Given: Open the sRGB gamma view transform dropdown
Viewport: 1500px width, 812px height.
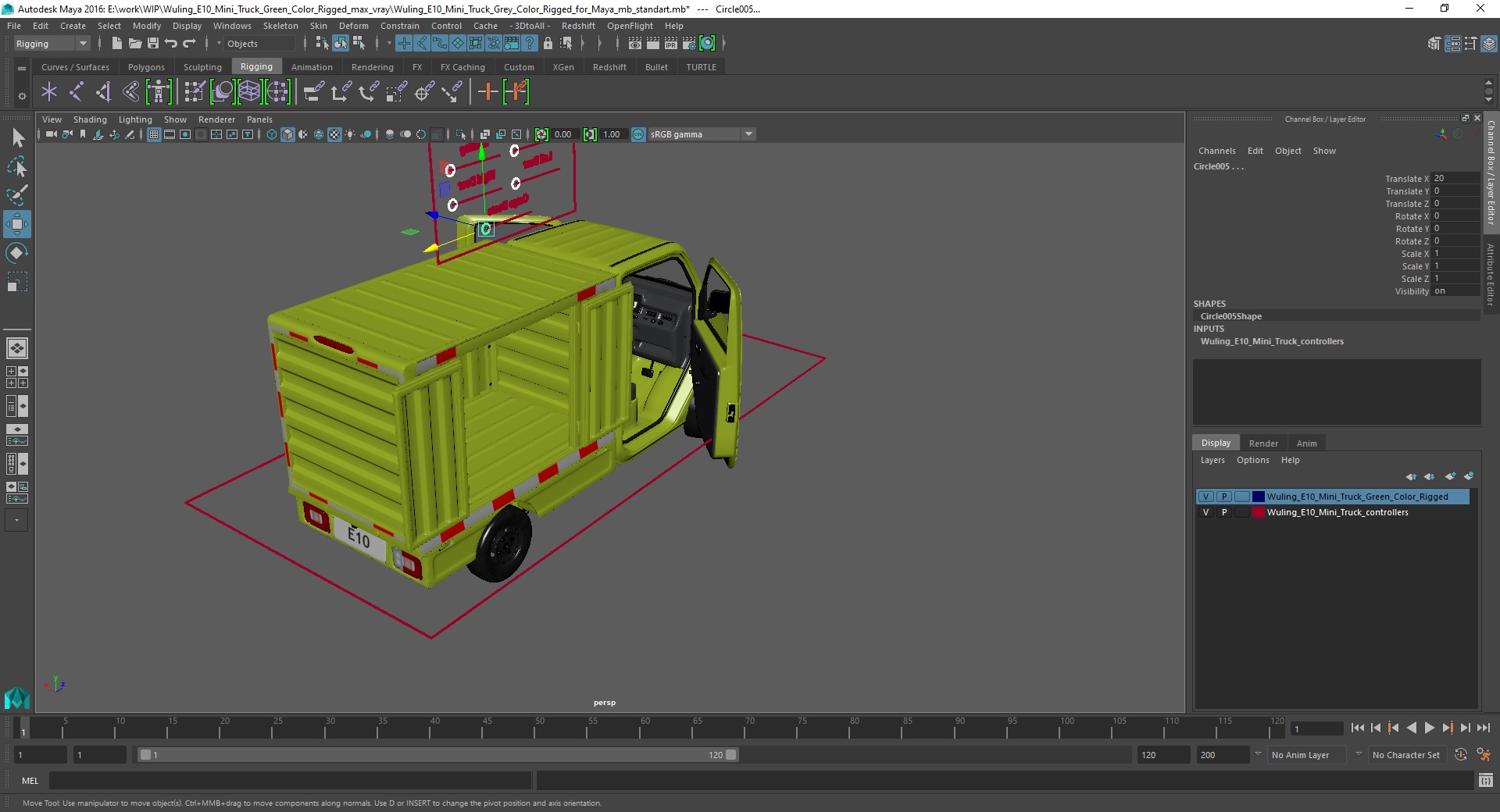Looking at the screenshot, I should pos(748,134).
